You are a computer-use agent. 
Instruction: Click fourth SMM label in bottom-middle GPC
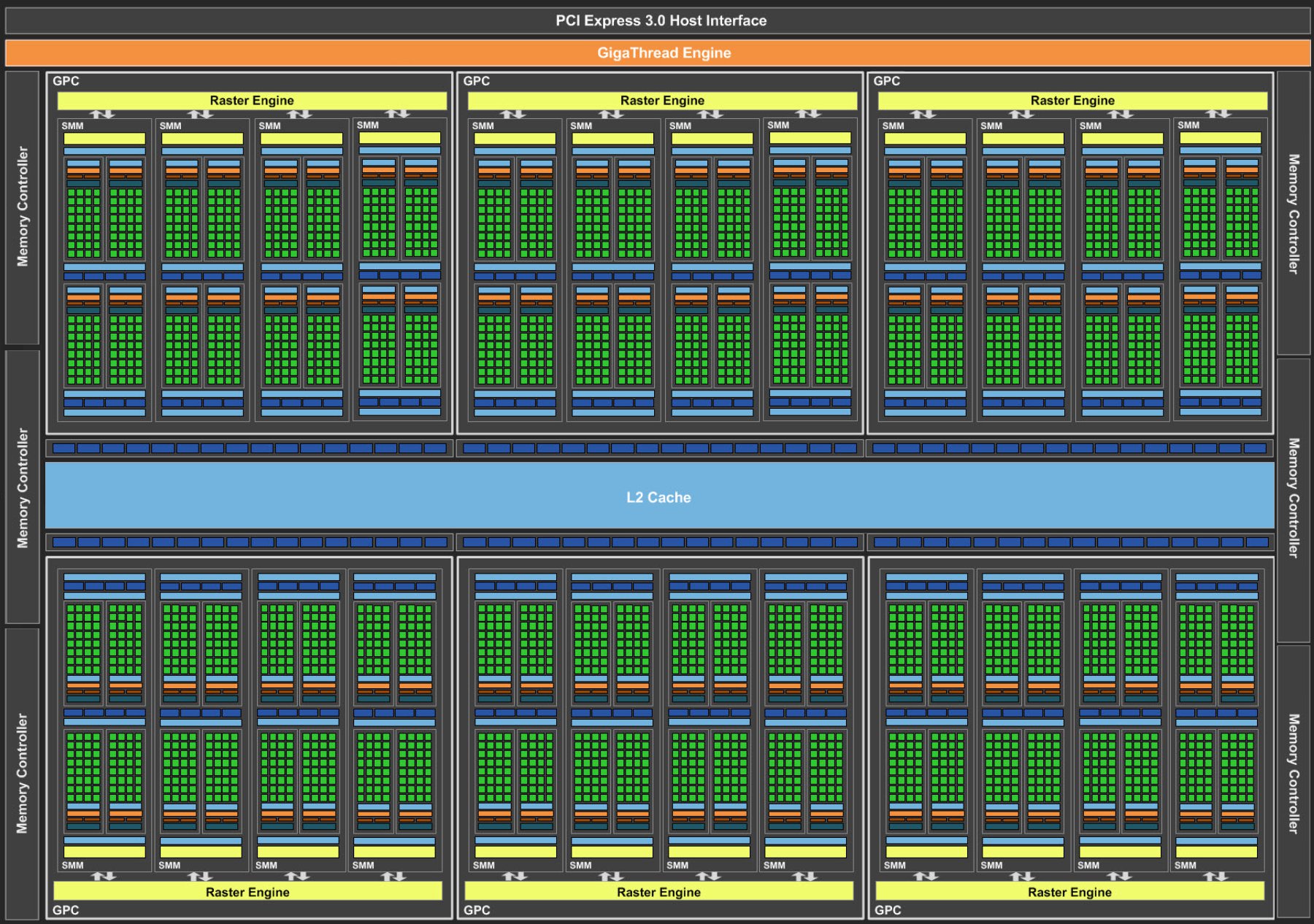pos(774,865)
